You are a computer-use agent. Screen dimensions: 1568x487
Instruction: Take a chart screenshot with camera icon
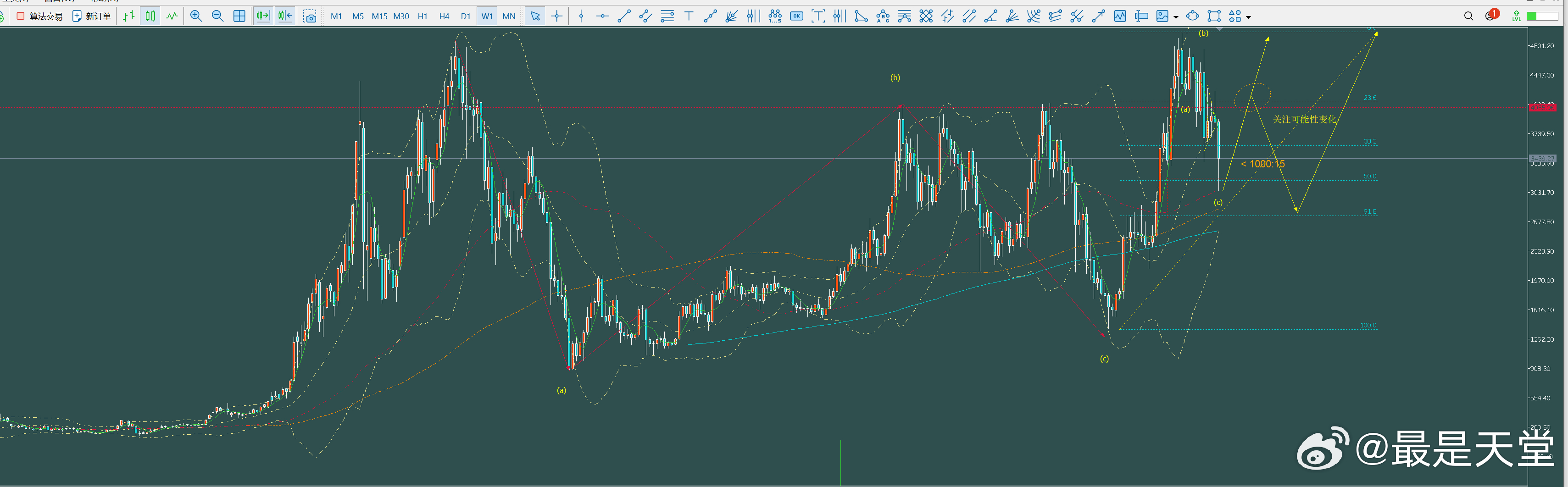pyautogui.click(x=311, y=16)
